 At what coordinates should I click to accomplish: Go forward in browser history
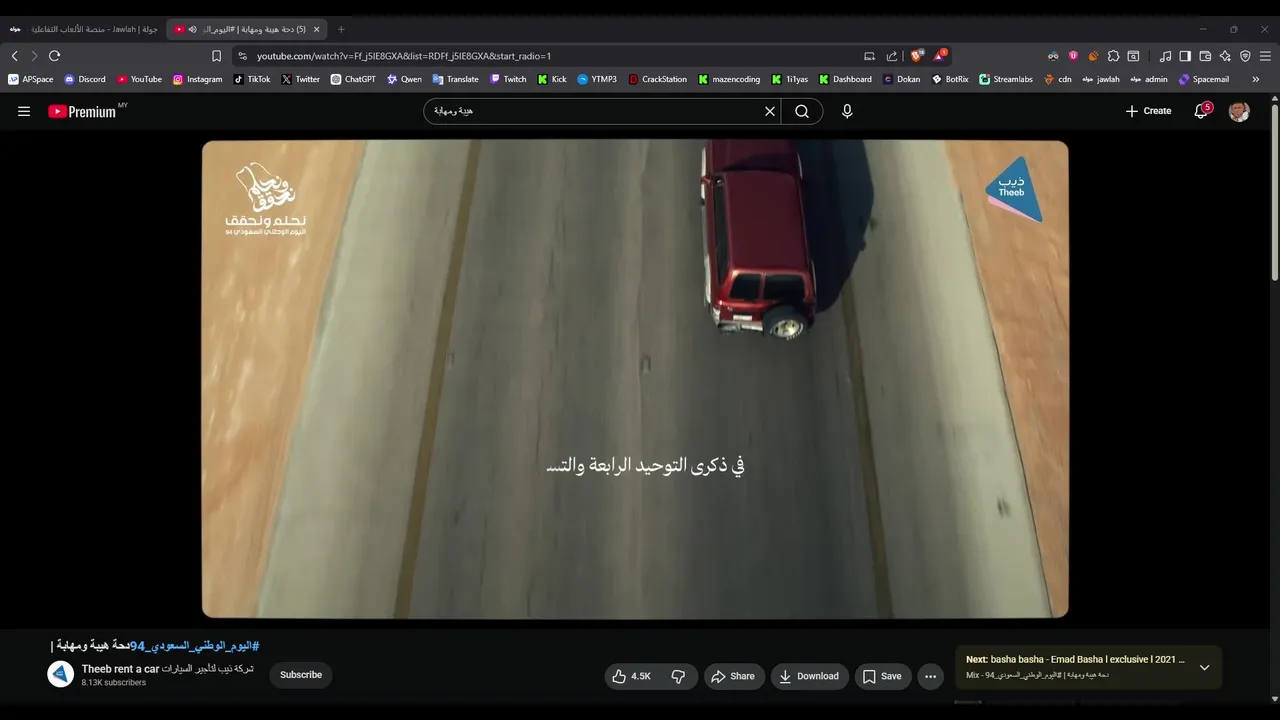coord(34,56)
